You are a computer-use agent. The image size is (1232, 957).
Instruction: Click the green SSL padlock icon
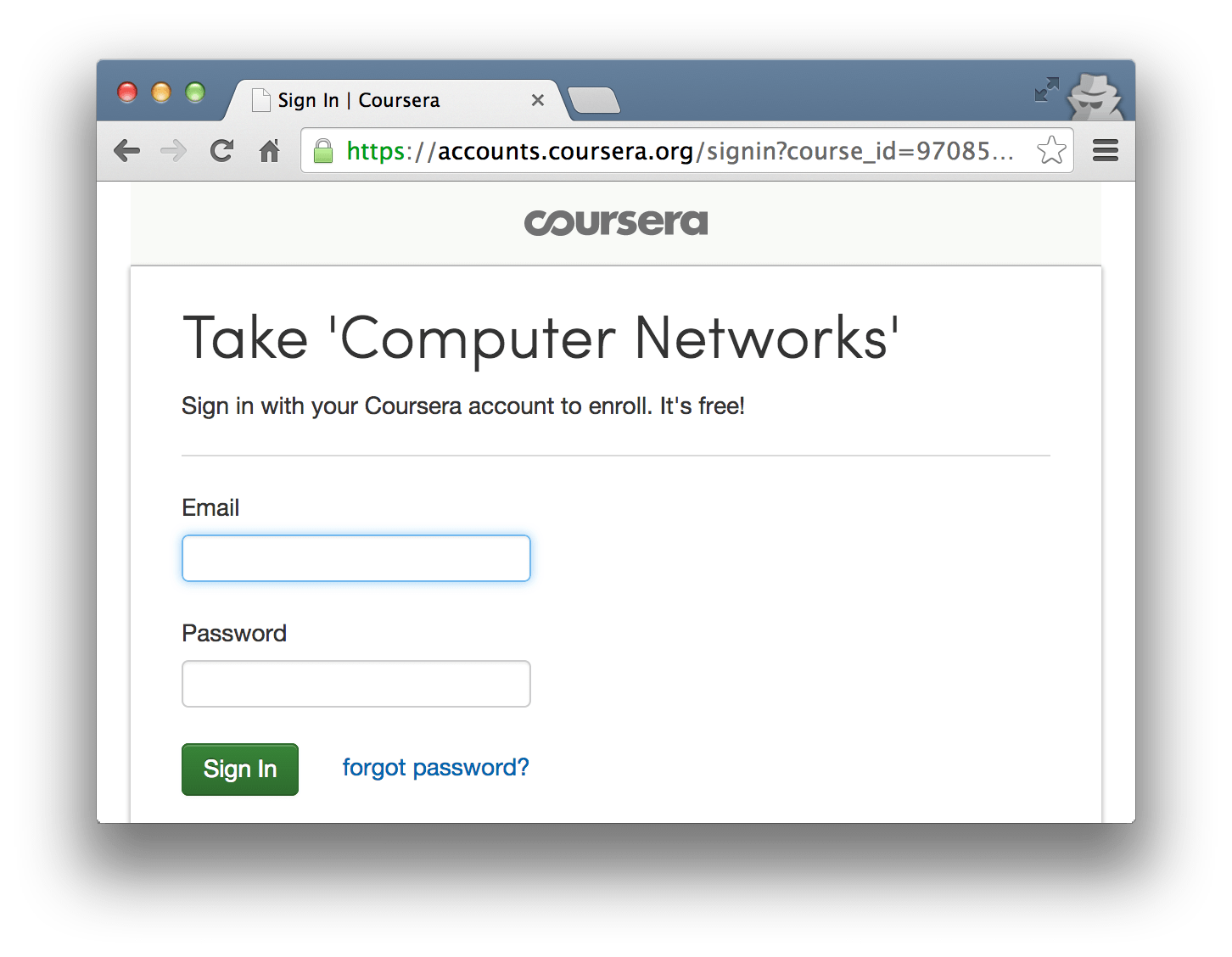tap(323, 151)
